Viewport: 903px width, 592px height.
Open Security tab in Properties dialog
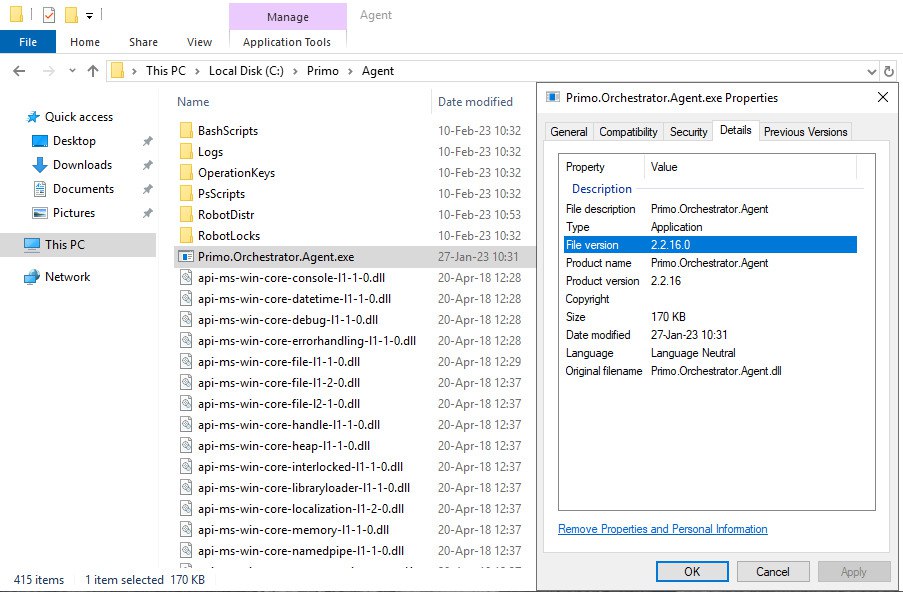point(688,132)
